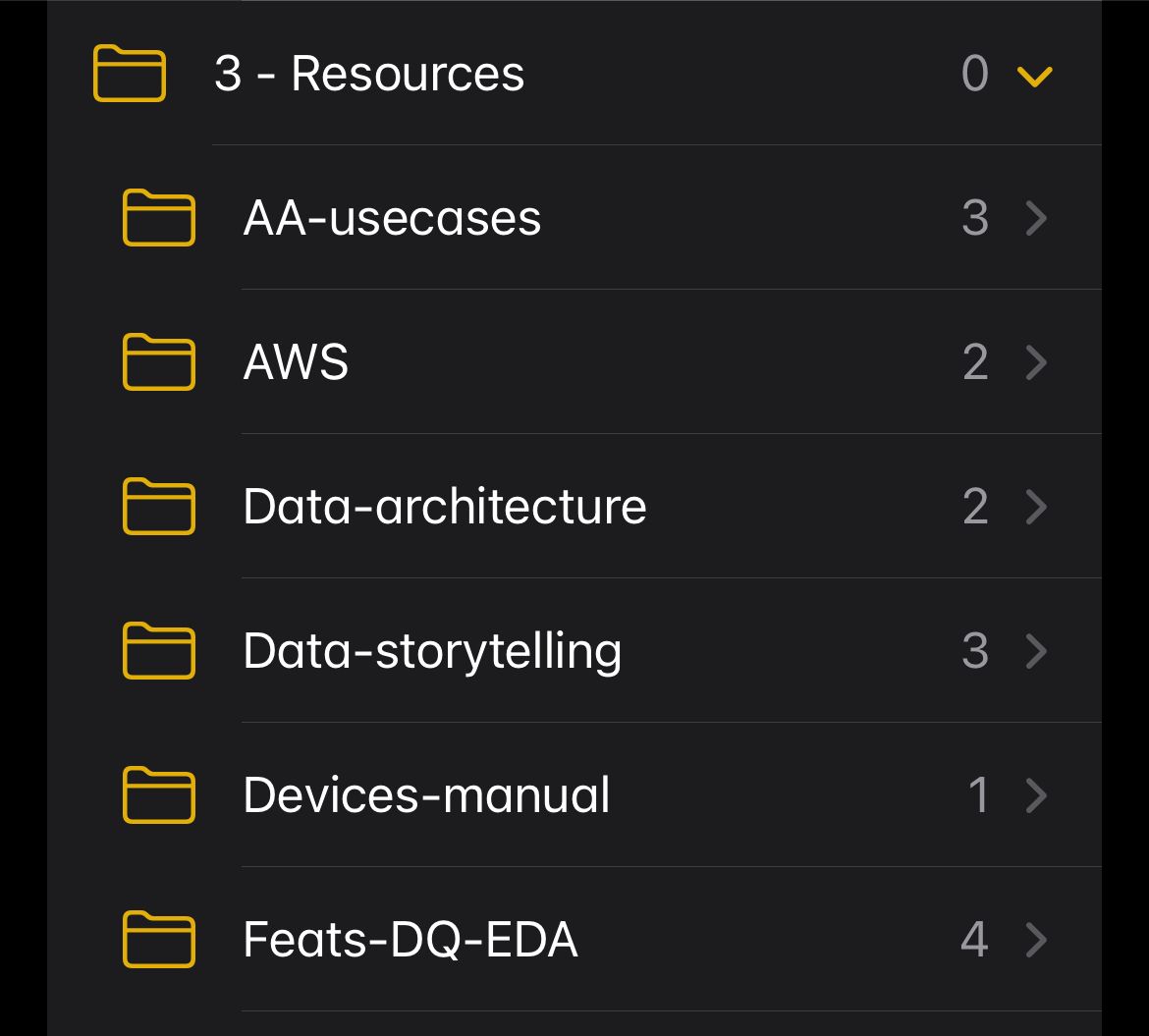Click the Devices-manual folder icon
This screenshot has width=1149, height=1036.
(x=158, y=795)
